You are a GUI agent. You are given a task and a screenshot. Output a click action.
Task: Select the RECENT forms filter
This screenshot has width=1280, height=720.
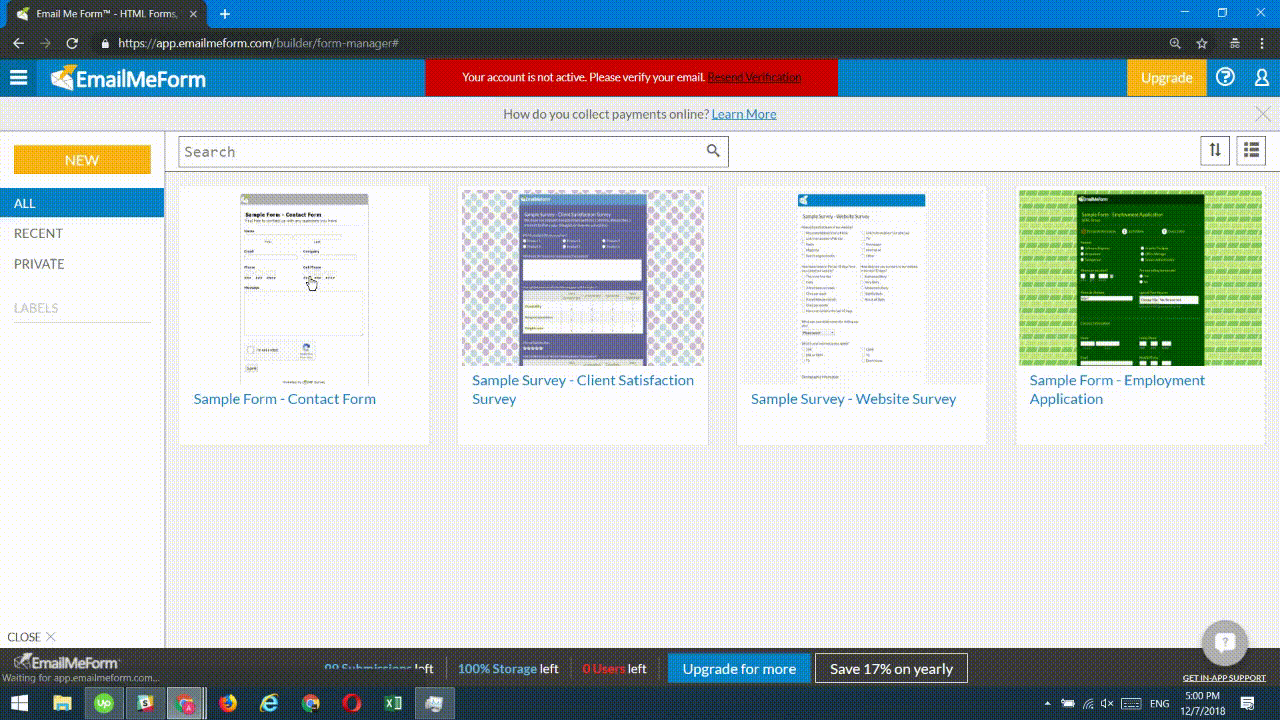click(x=38, y=233)
